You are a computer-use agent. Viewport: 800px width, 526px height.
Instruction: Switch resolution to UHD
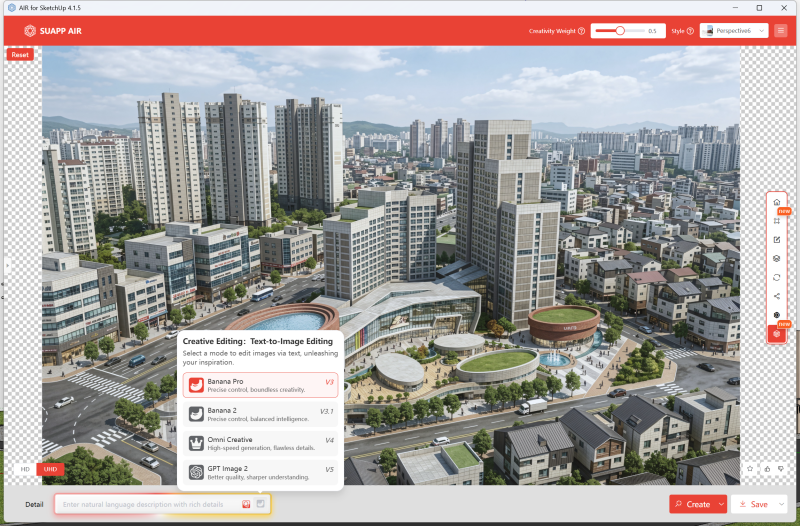point(50,469)
